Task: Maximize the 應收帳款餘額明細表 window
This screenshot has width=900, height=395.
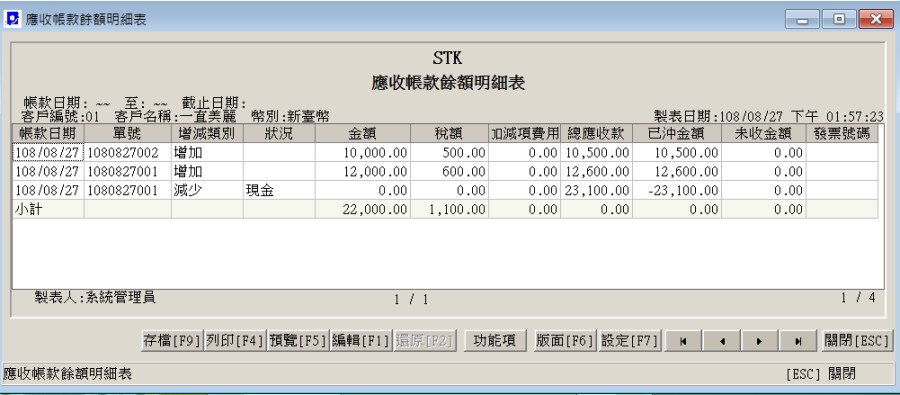Action: point(839,19)
